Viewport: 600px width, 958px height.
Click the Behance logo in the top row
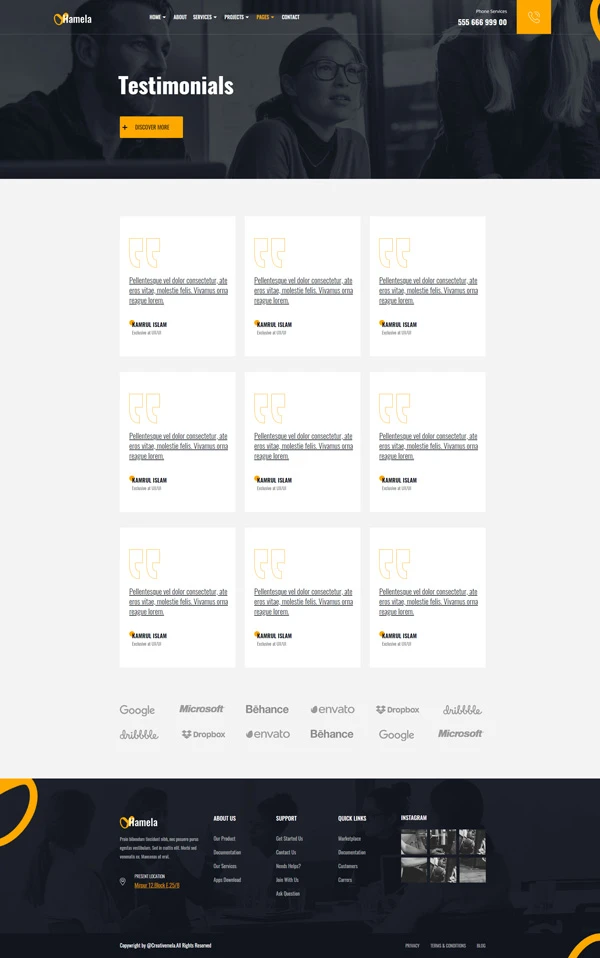(x=267, y=709)
